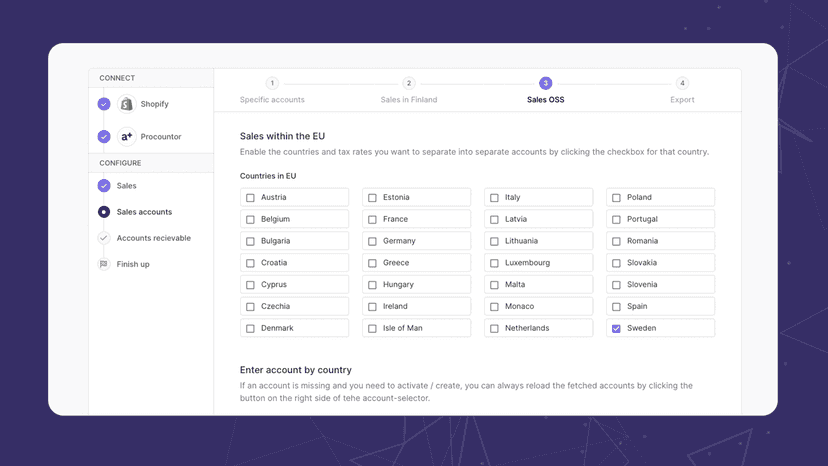Click the flag icon beside Finish up
The height and width of the screenshot is (466, 828).
104,264
